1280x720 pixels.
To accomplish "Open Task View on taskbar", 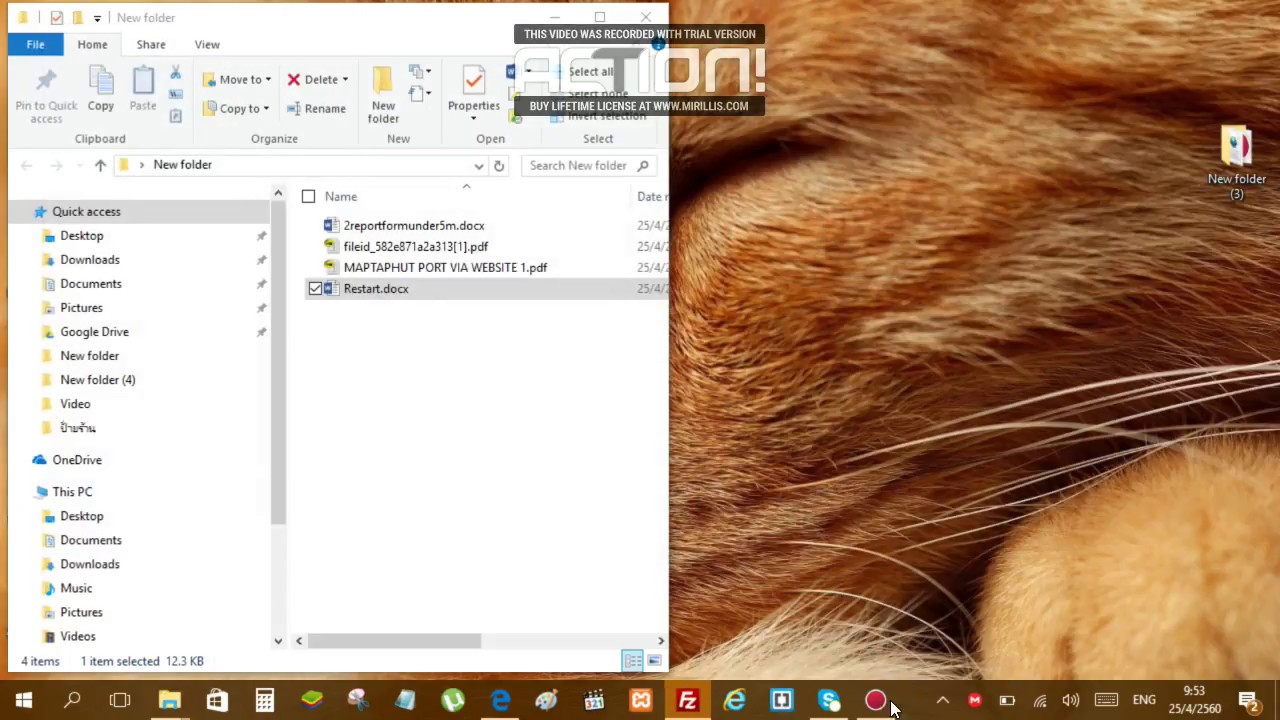I will 120,700.
